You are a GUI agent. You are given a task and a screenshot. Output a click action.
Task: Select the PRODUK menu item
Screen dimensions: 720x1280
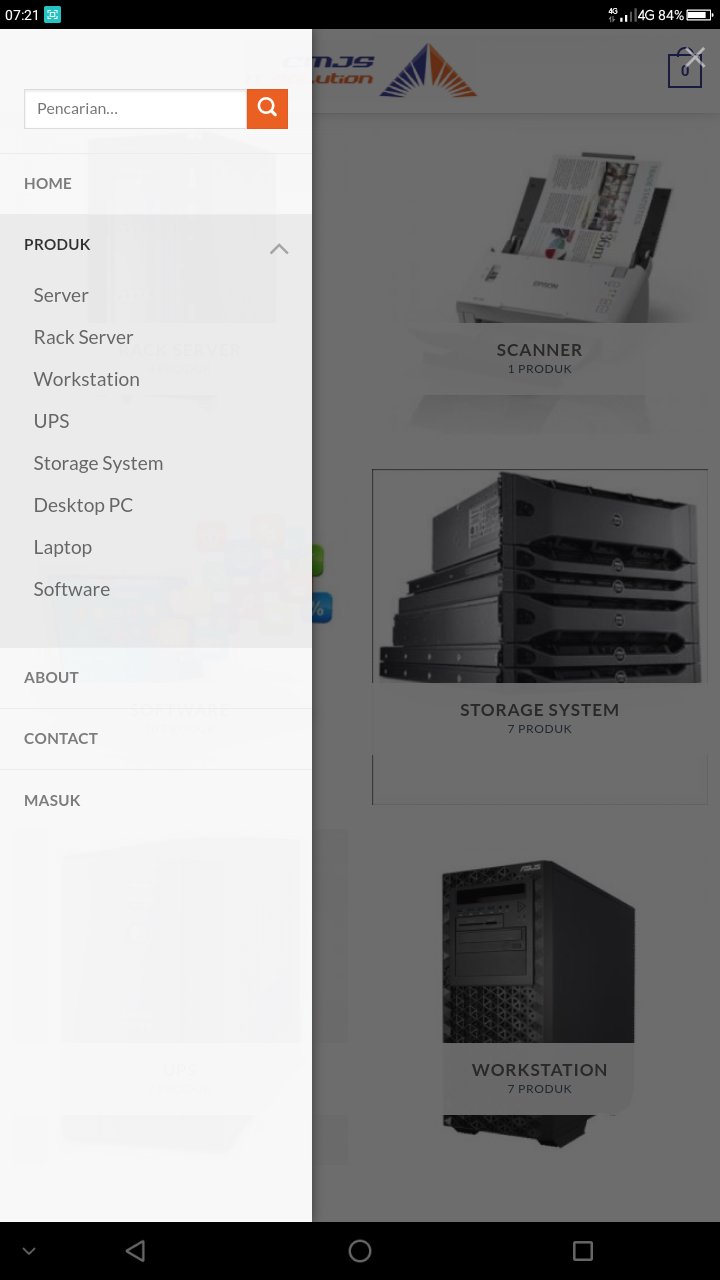57,244
